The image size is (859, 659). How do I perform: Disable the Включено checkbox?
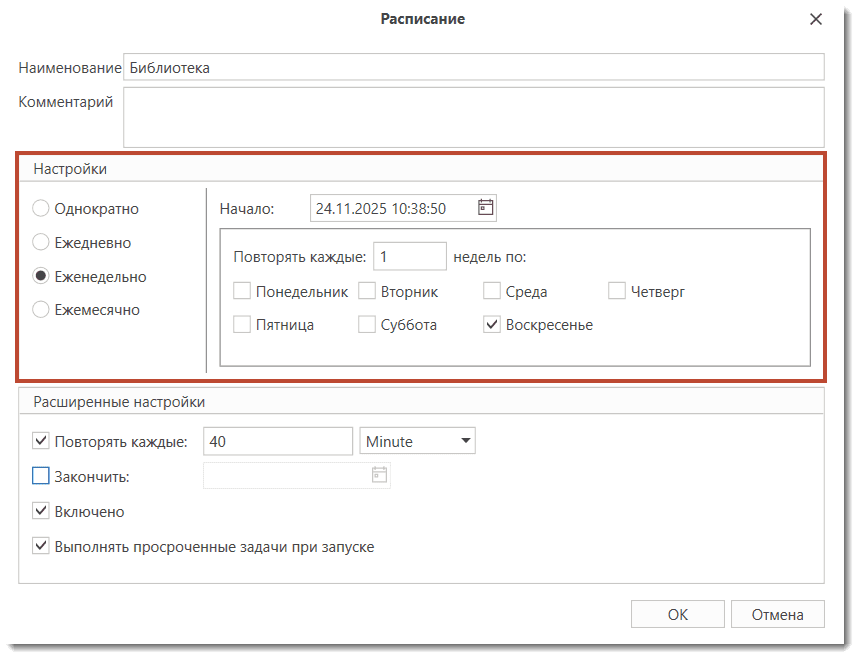41,511
